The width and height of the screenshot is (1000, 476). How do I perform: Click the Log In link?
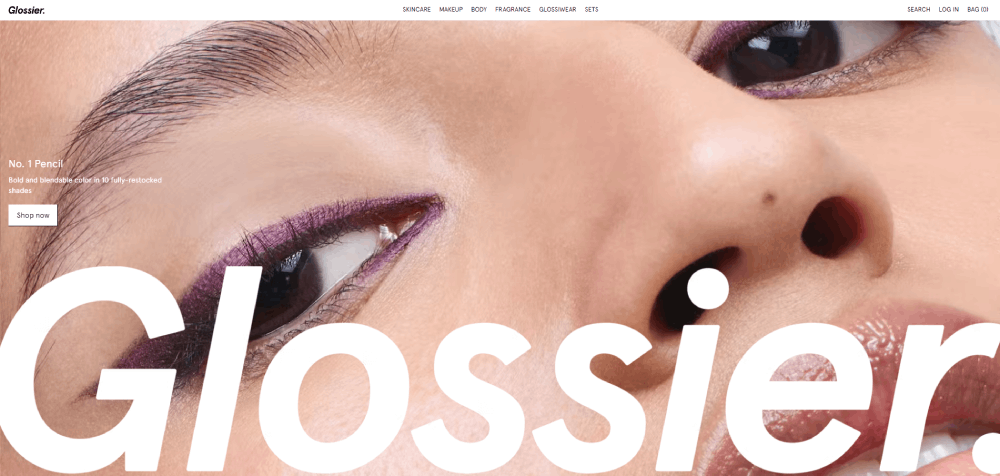click(x=948, y=10)
